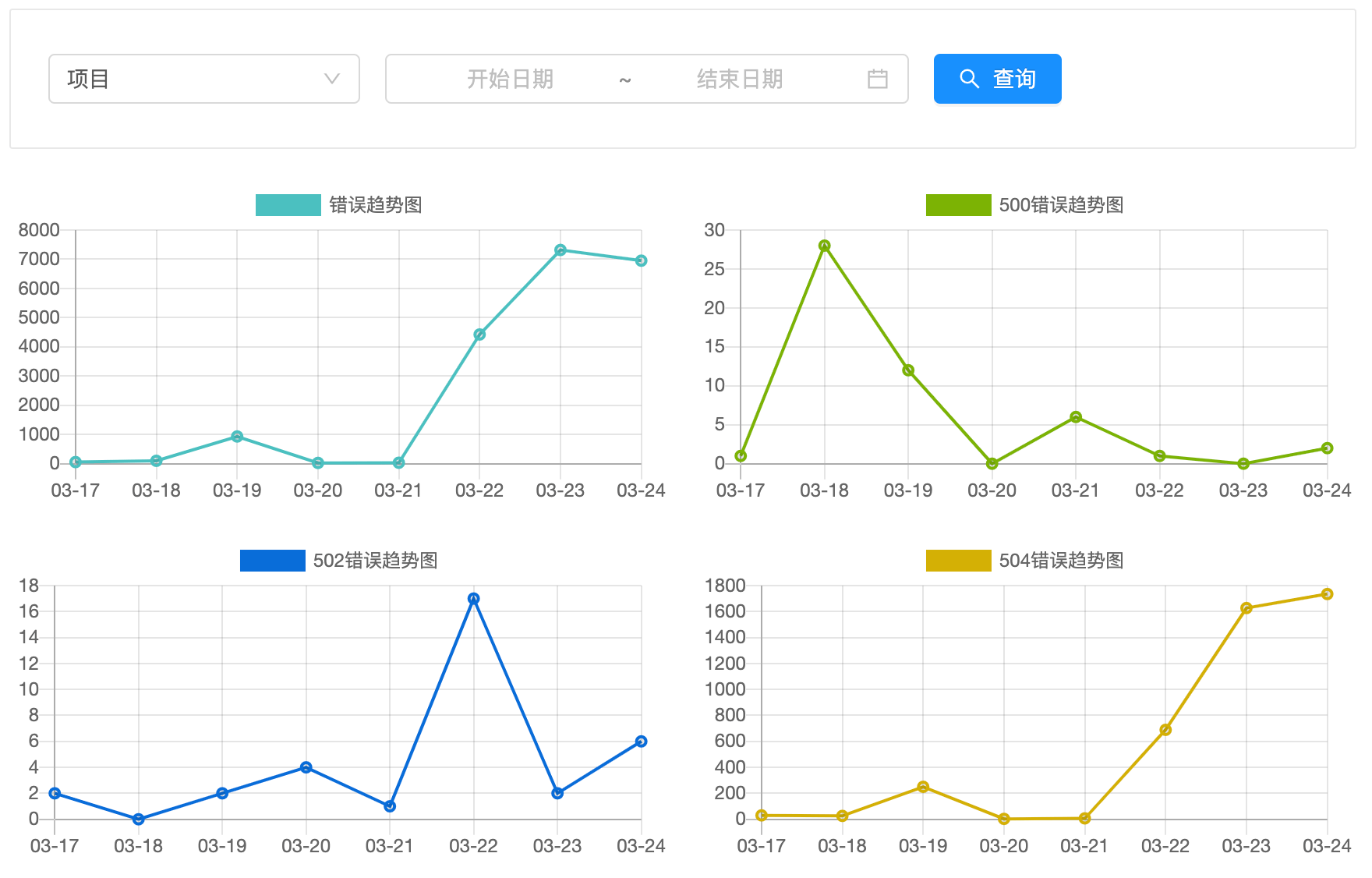The width and height of the screenshot is (1372, 878).
Task: Toggle the yellow 504错误趋势图 legend swatch
Action: point(959,561)
